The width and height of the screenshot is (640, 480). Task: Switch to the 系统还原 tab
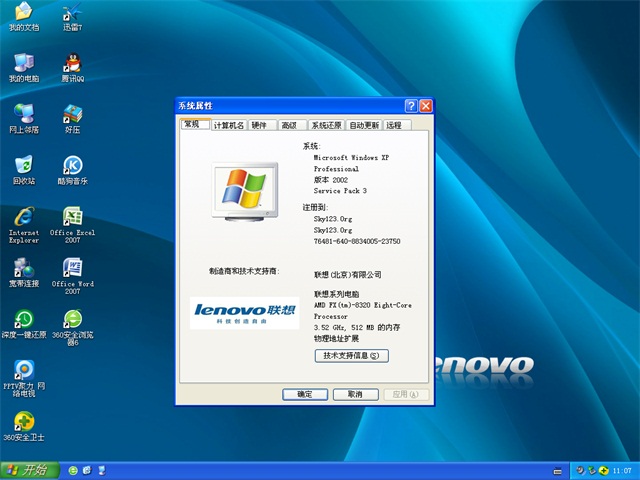(326, 125)
